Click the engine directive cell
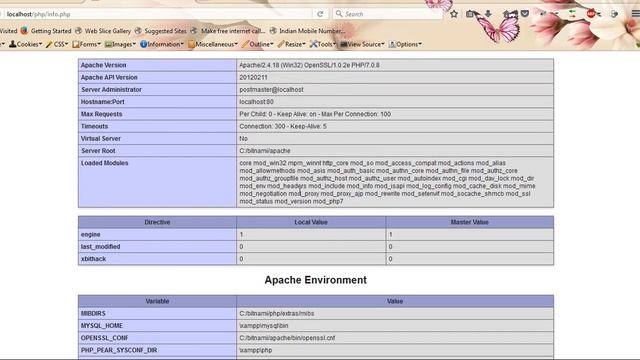The width and height of the screenshot is (640, 360). click(157, 234)
